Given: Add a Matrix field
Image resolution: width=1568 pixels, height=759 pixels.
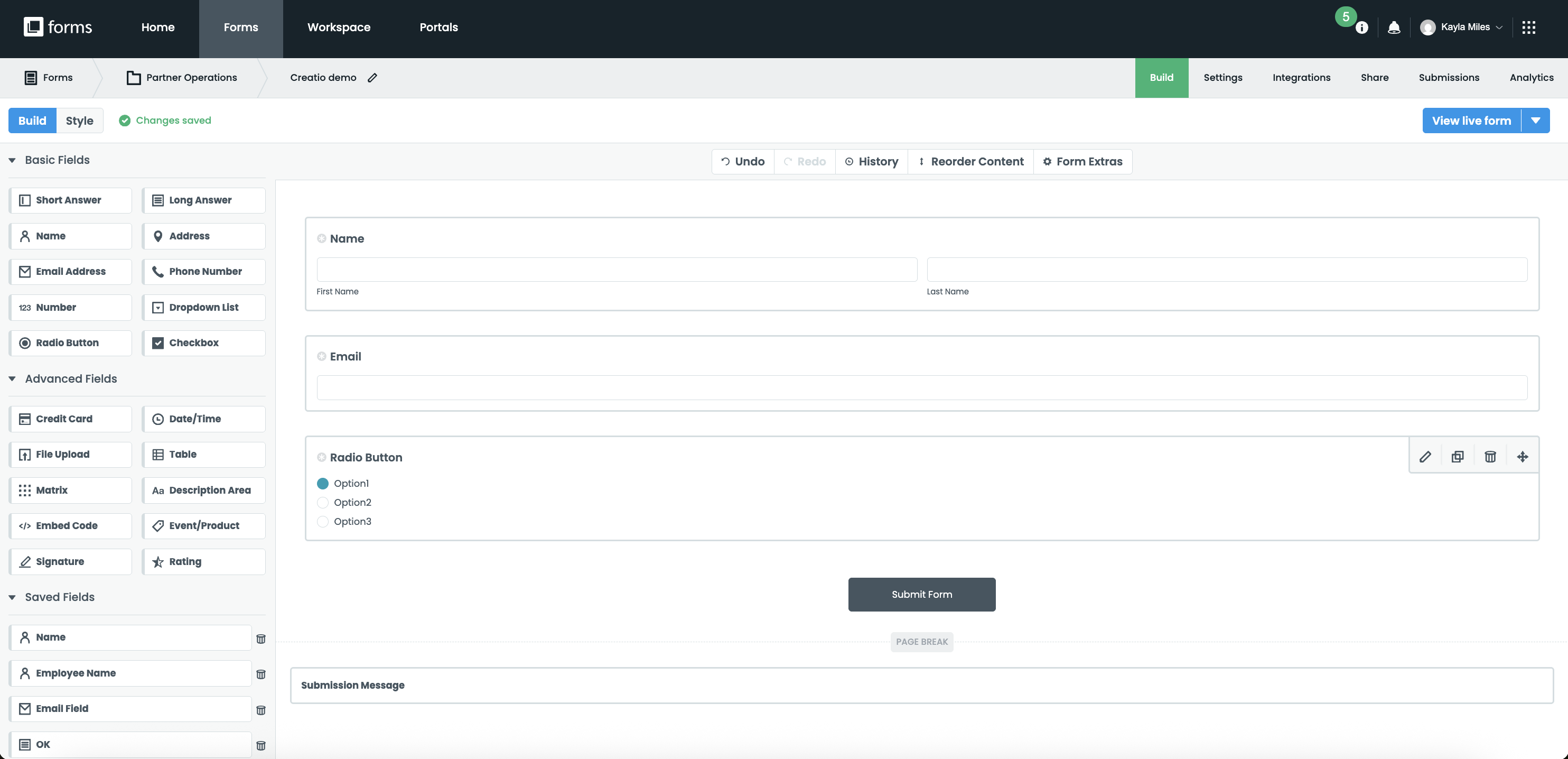Looking at the screenshot, I should pyautogui.click(x=71, y=490).
